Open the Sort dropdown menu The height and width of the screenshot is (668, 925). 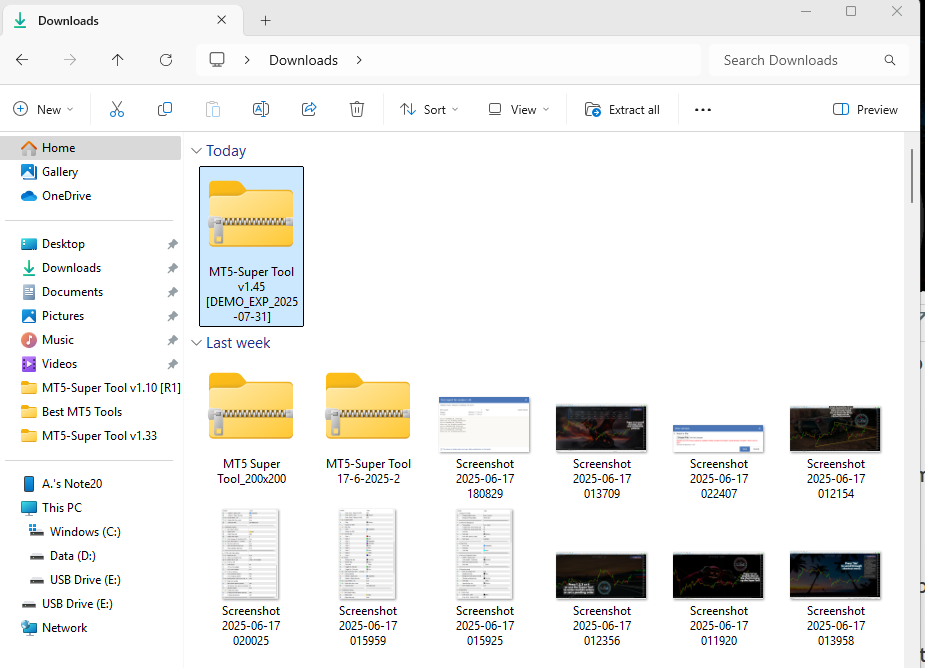429,110
